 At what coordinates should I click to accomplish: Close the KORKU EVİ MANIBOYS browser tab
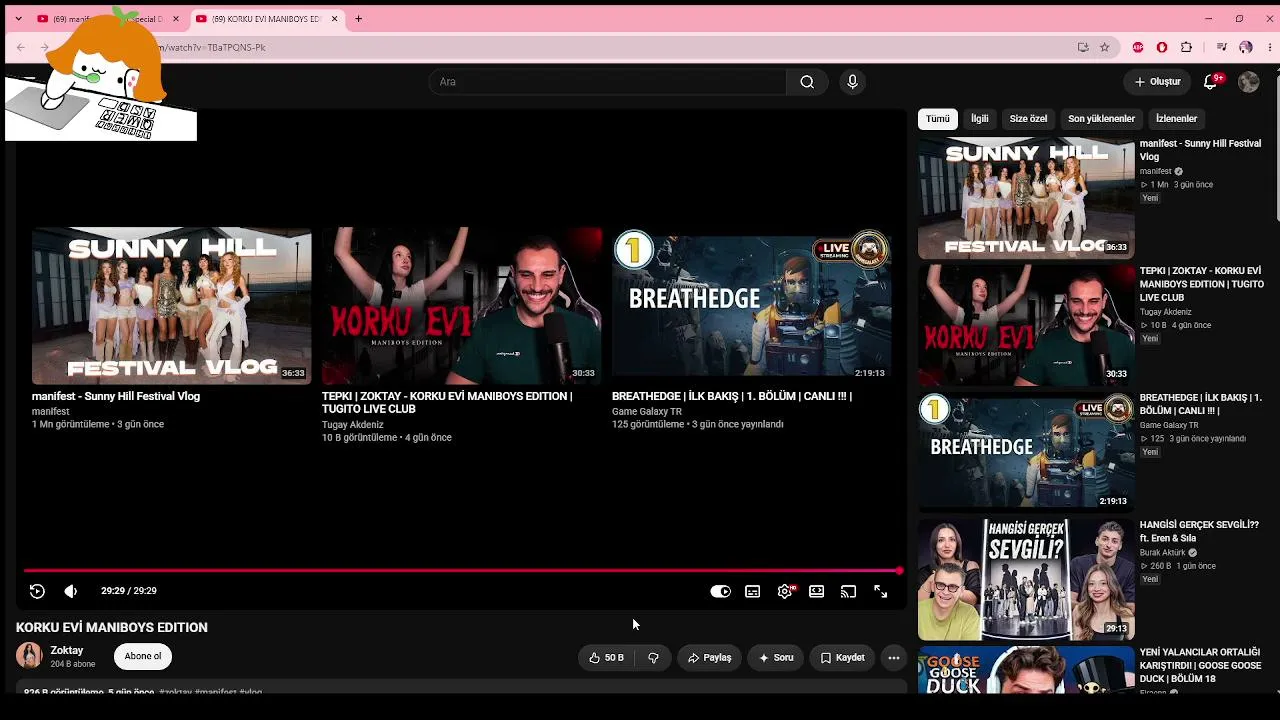pos(335,19)
